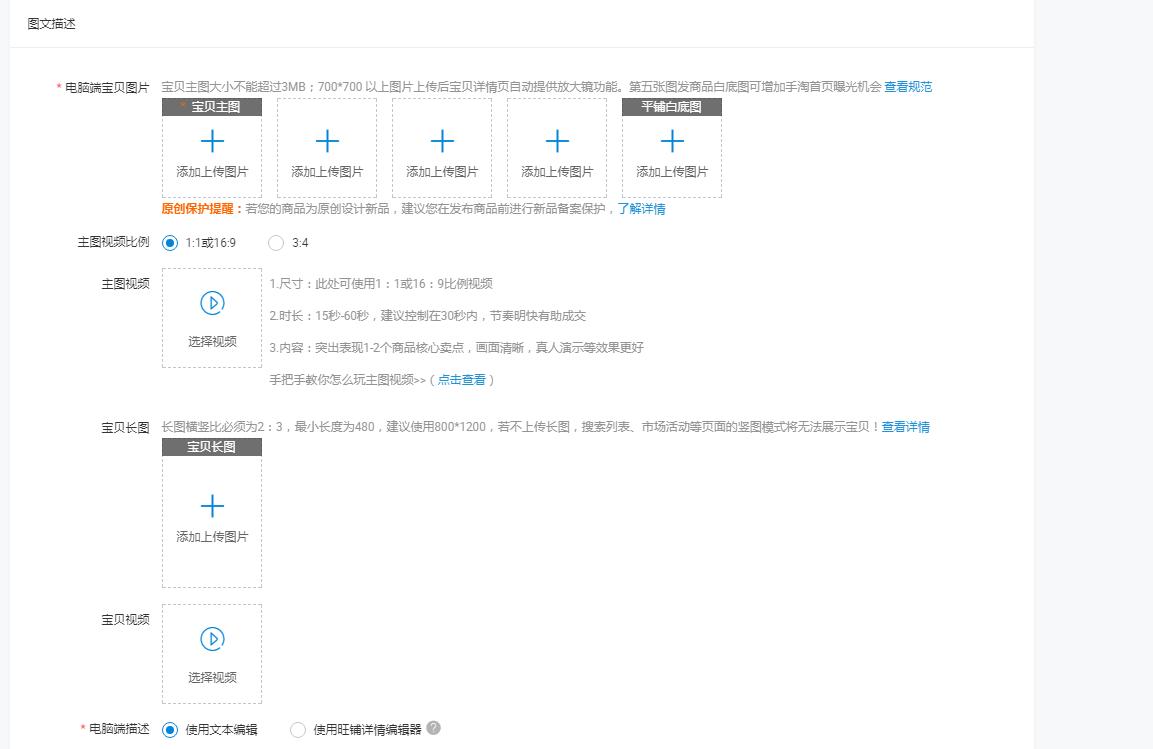Add a second main image via plus icon
This screenshot has height=749, width=1153.
(x=327, y=148)
